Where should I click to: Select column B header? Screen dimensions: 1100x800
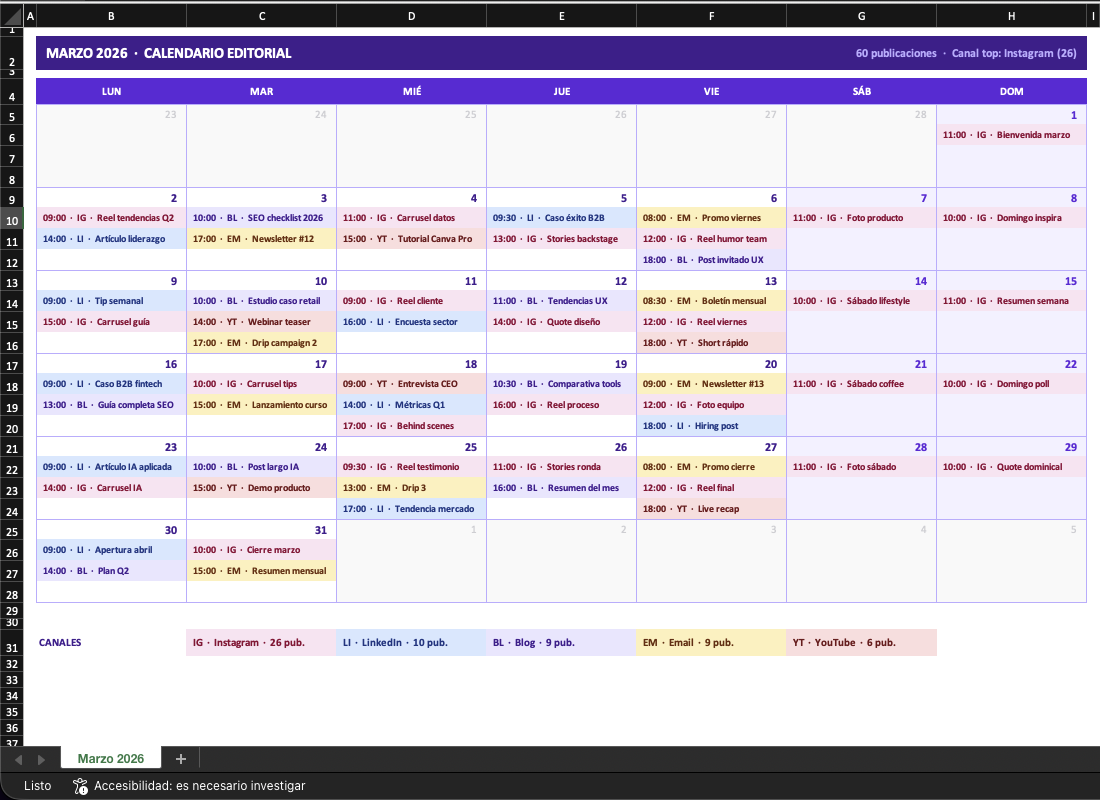(112, 15)
